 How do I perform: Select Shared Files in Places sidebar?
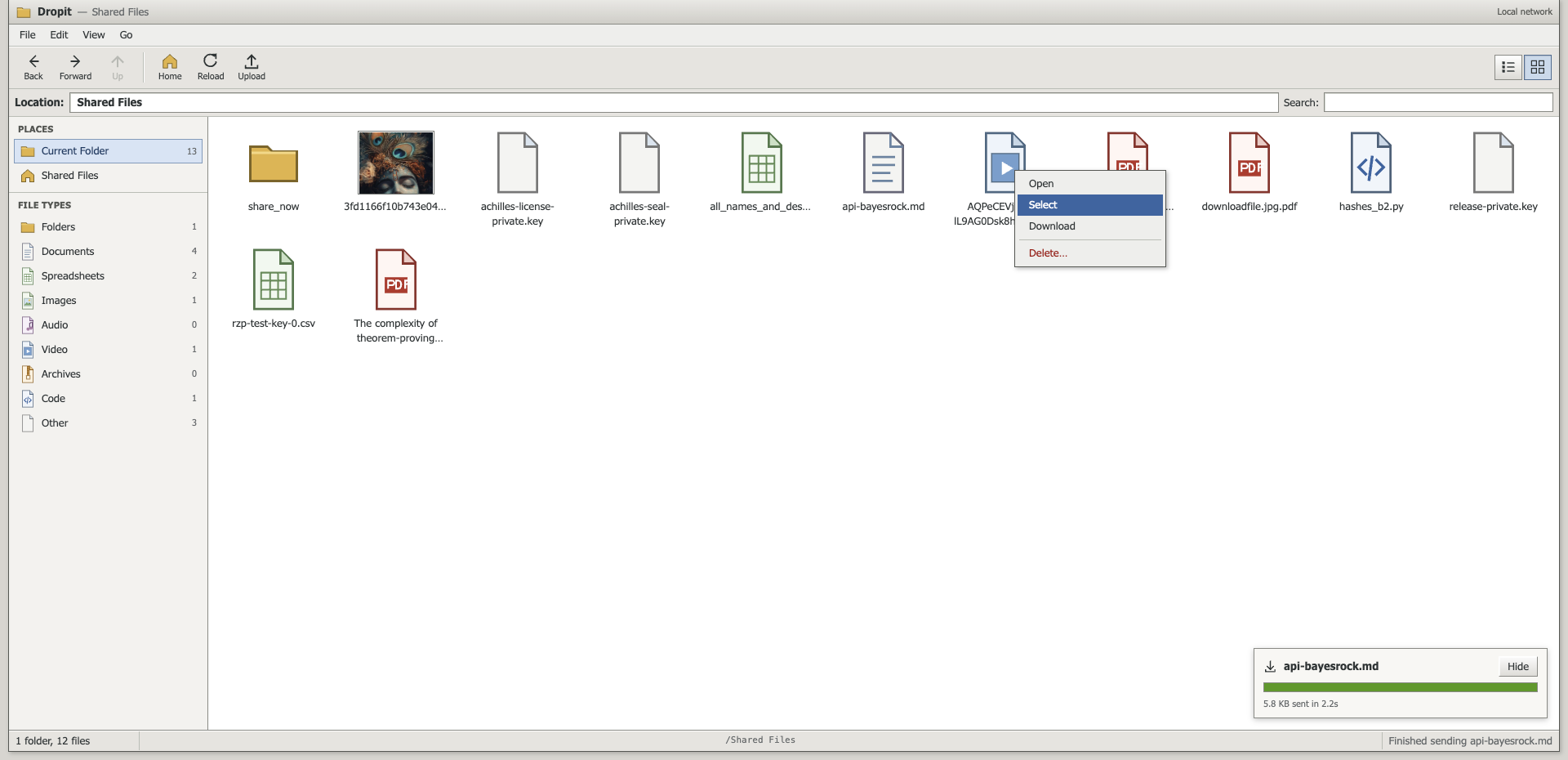click(x=108, y=176)
